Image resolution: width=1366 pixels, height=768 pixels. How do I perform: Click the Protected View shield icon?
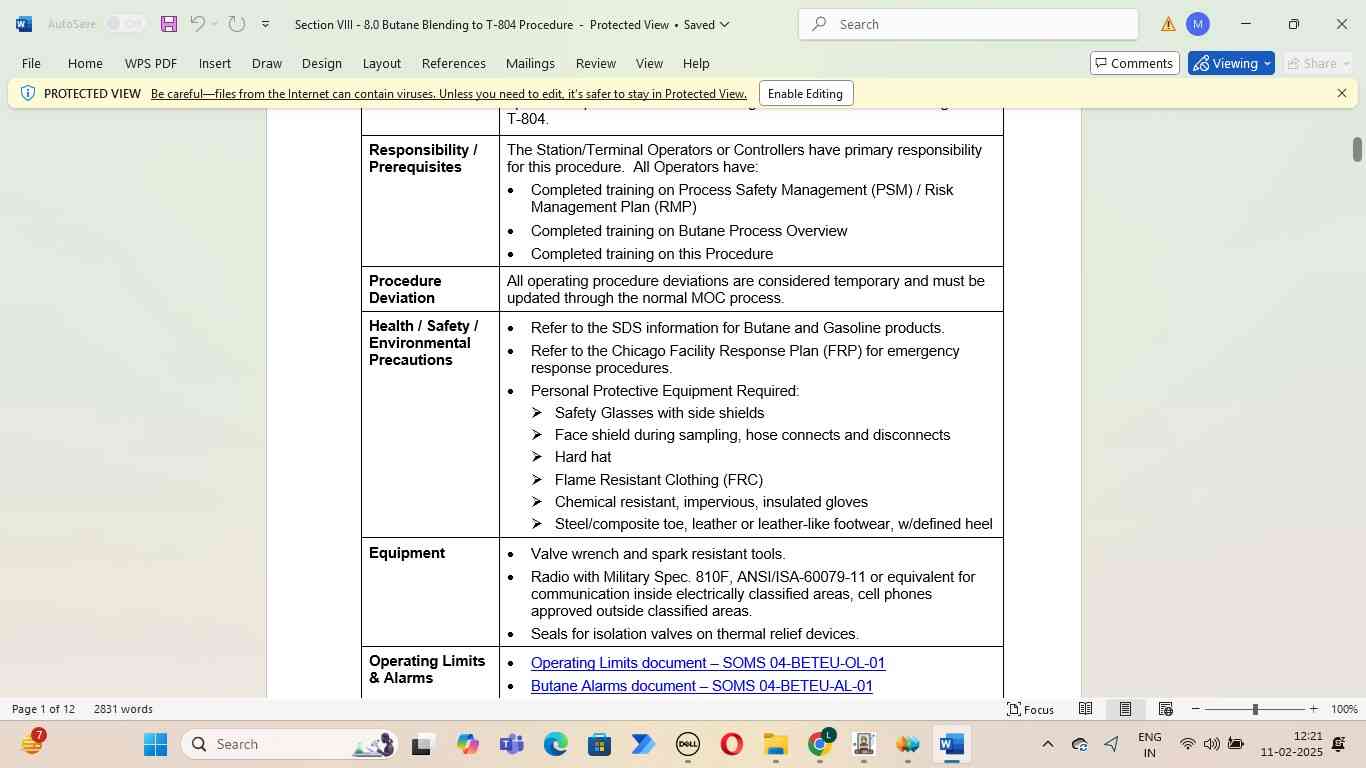click(x=28, y=93)
